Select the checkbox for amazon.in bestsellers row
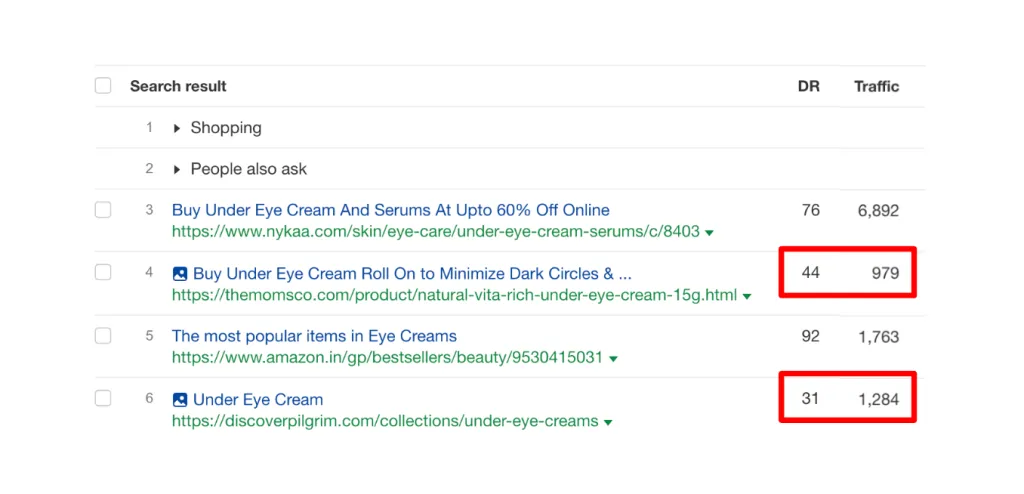This screenshot has height=494, width=1024. 103,336
